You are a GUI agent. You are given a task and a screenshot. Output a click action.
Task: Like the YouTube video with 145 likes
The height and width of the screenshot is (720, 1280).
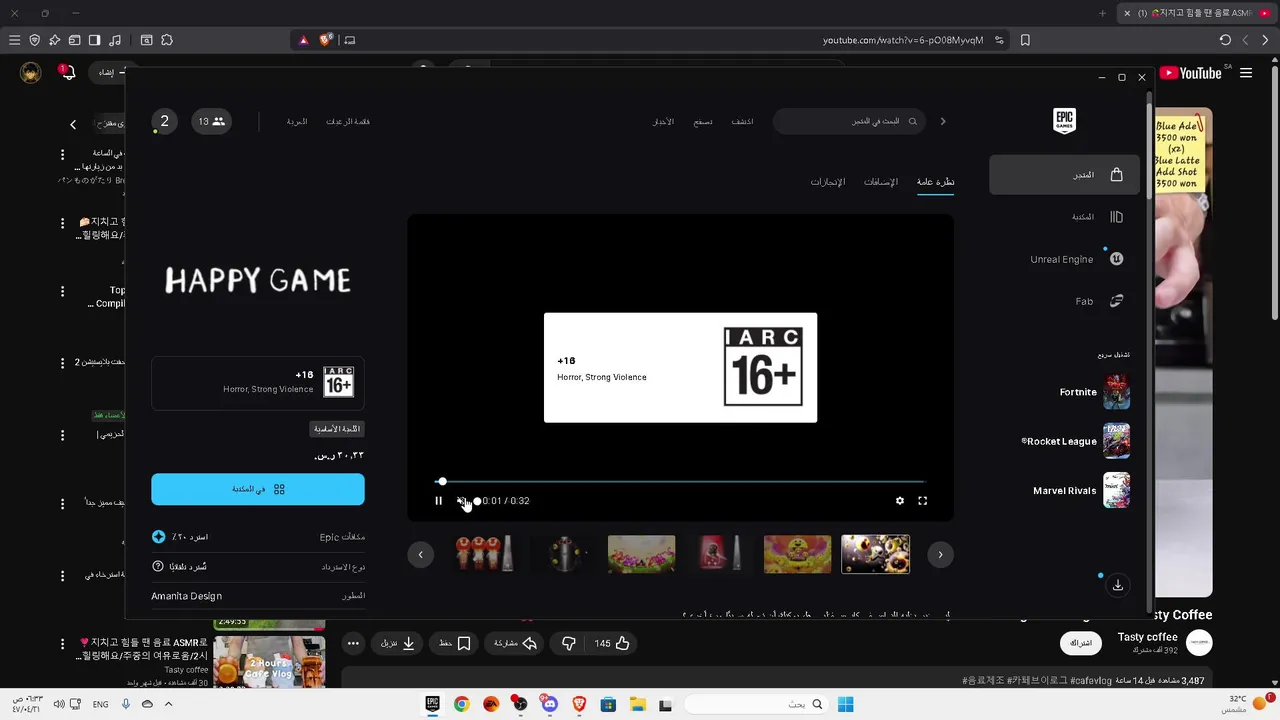[x=612, y=643]
